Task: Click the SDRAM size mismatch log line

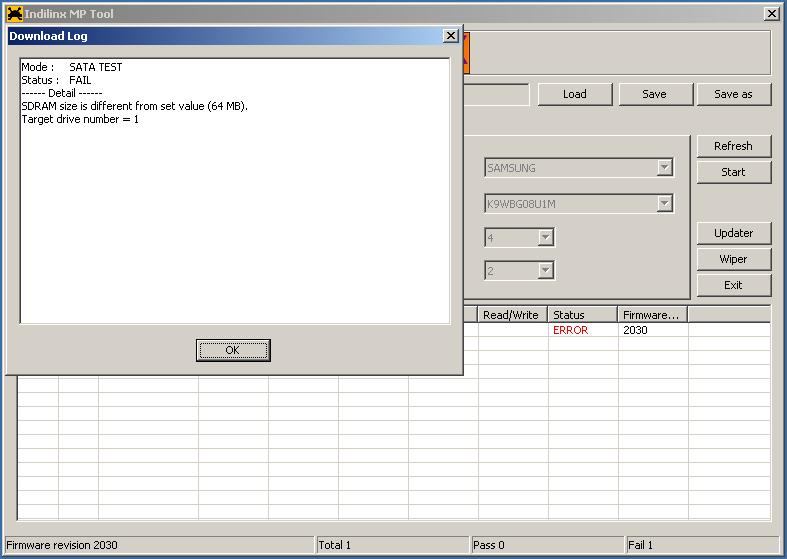Action: pos(135,106)
